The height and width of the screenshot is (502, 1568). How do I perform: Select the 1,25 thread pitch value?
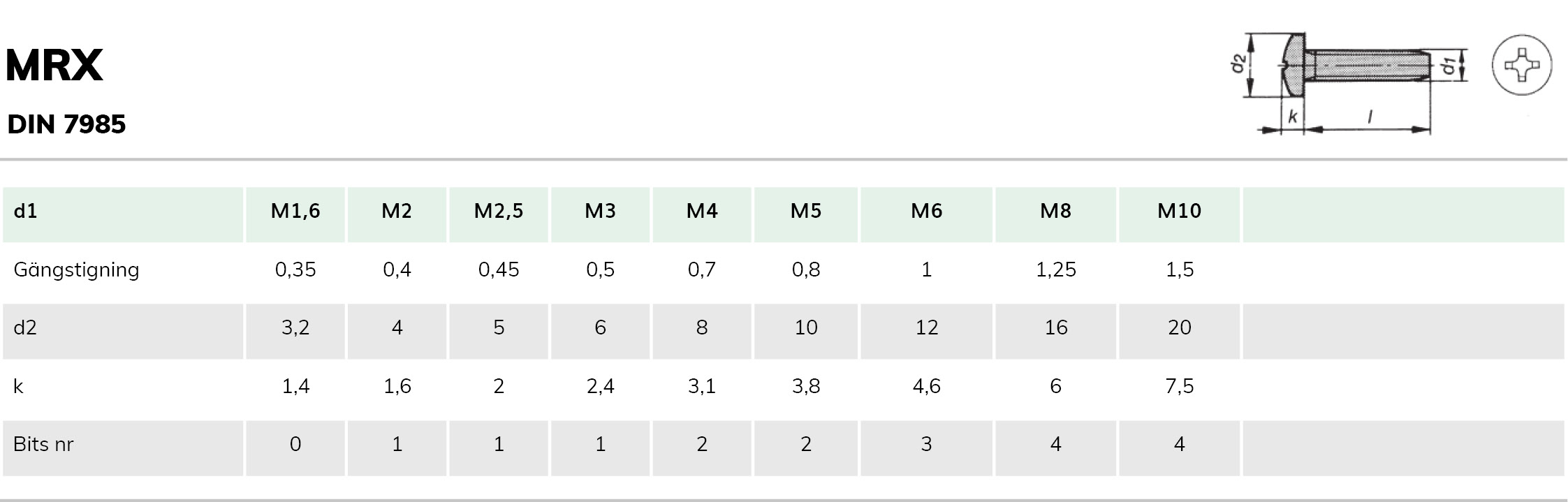(1056, 270)
